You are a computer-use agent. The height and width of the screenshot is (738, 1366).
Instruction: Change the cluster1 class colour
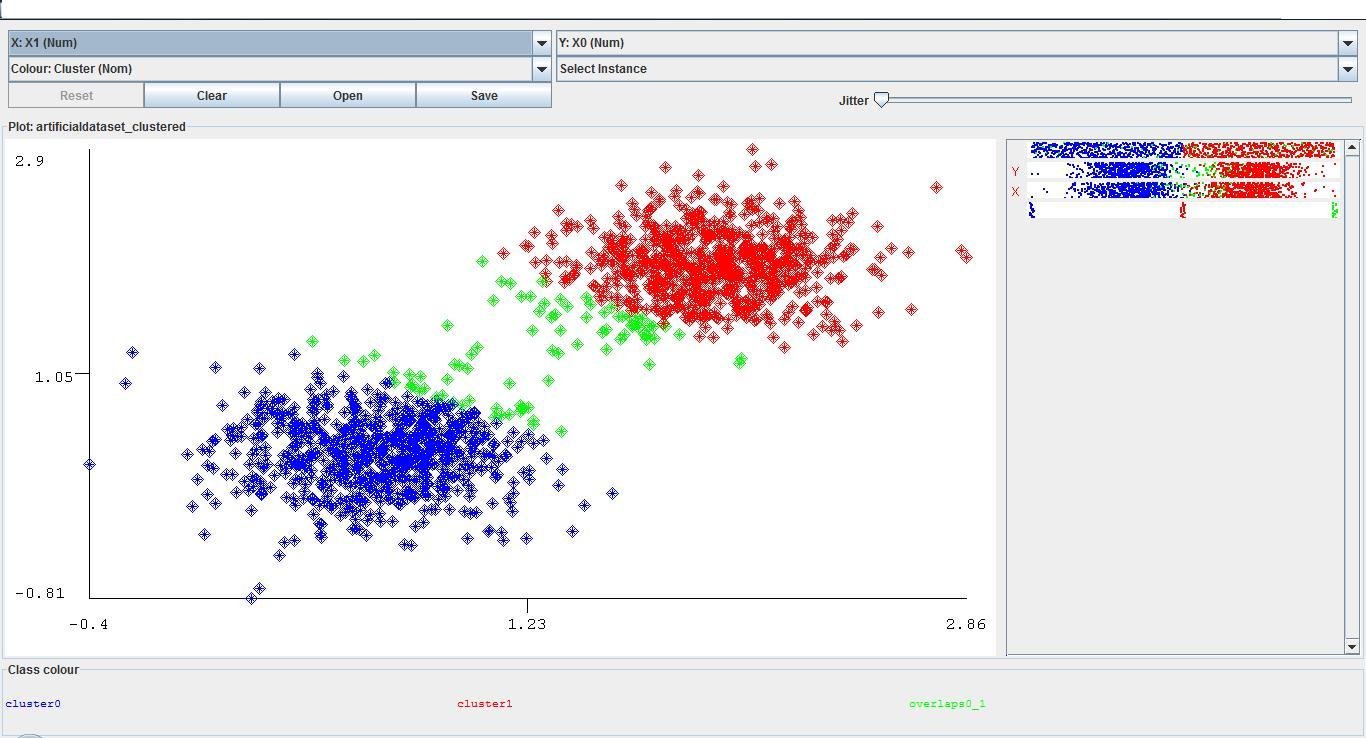(486, 703)
